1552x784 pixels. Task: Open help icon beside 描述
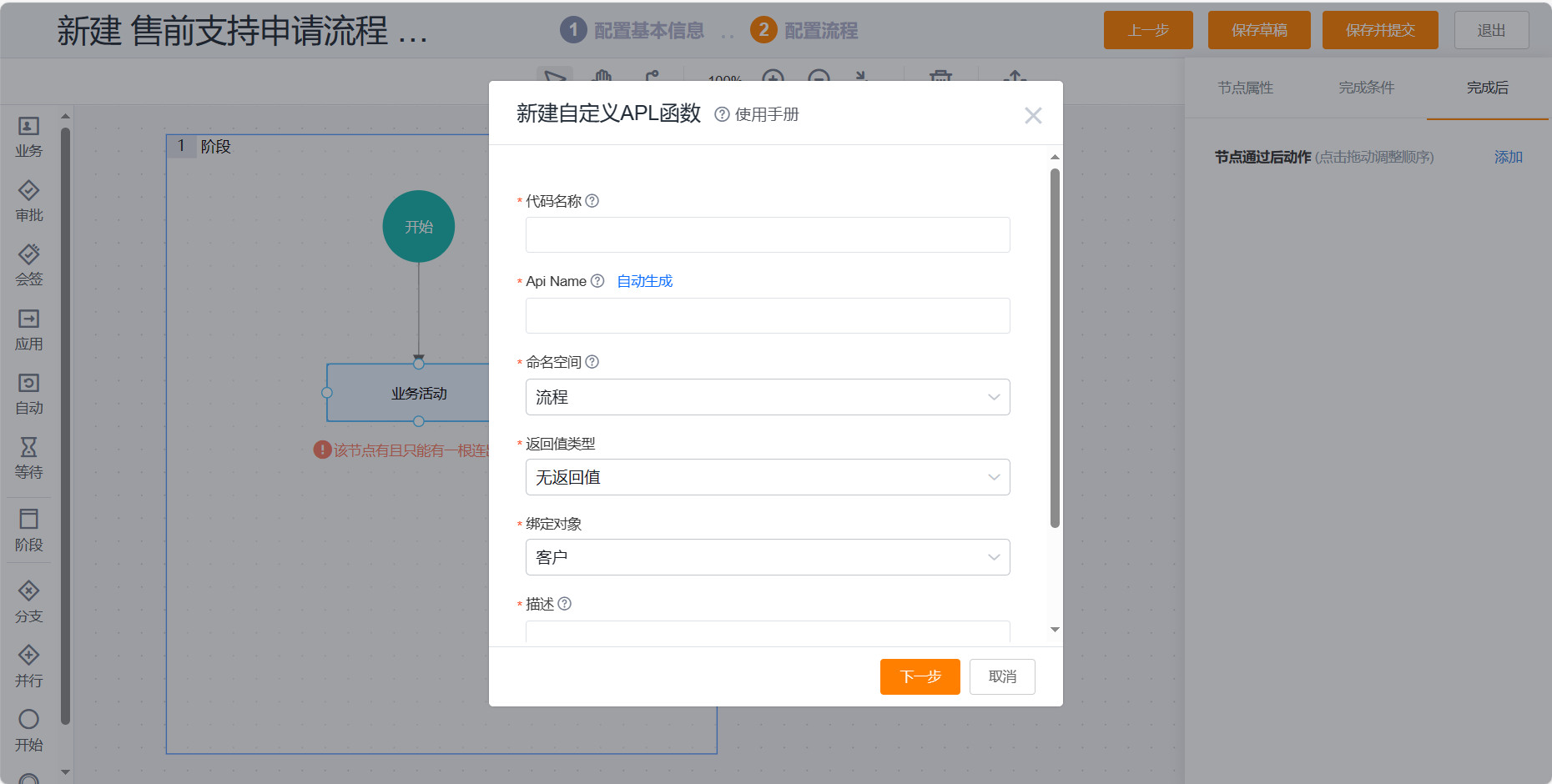click(x=565, y=604)
